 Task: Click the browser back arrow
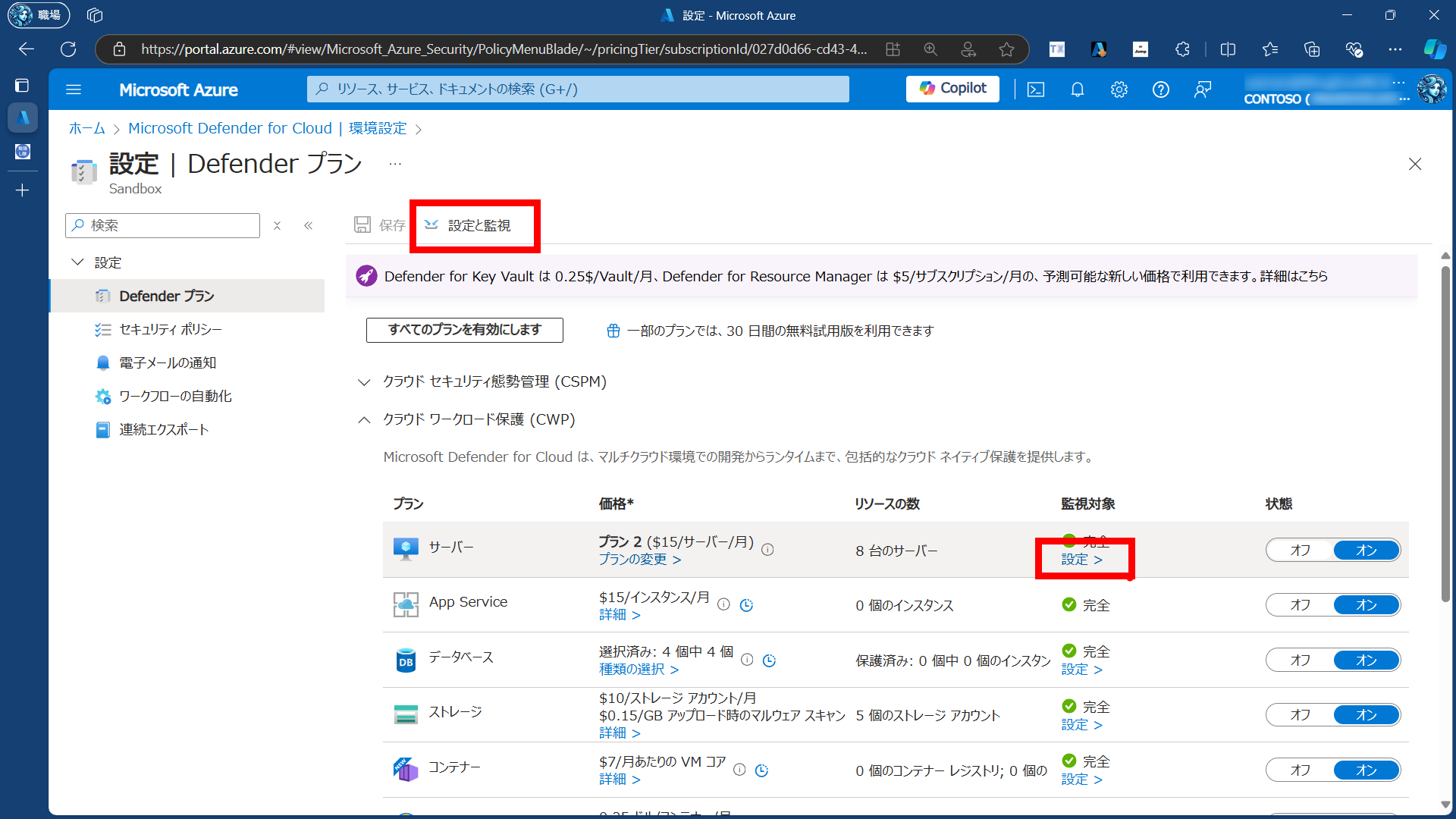click(27, 49)
